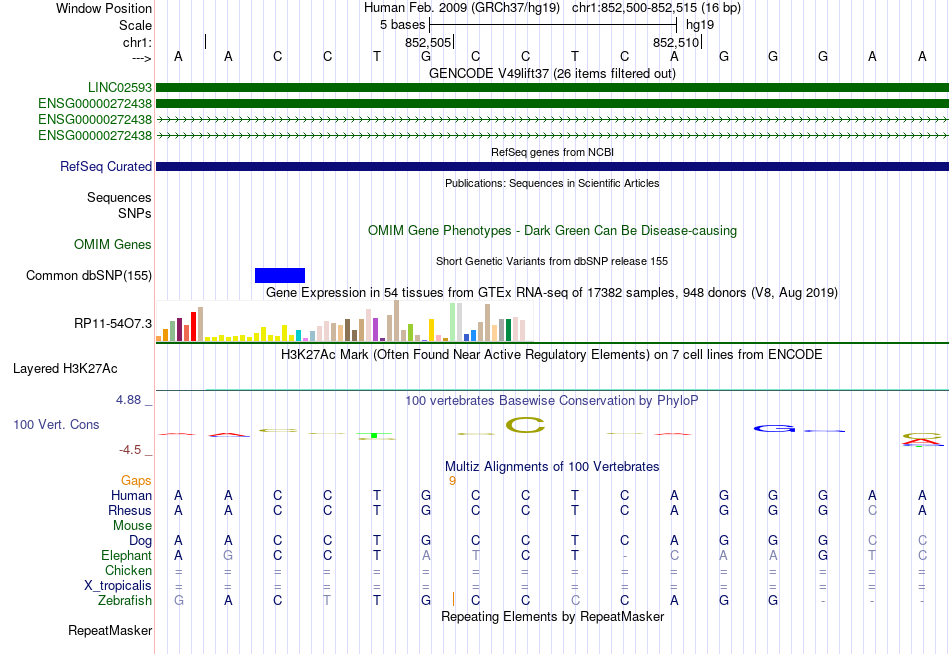Click the Short Genetic Variants from dbSNP title

[552, 261]
